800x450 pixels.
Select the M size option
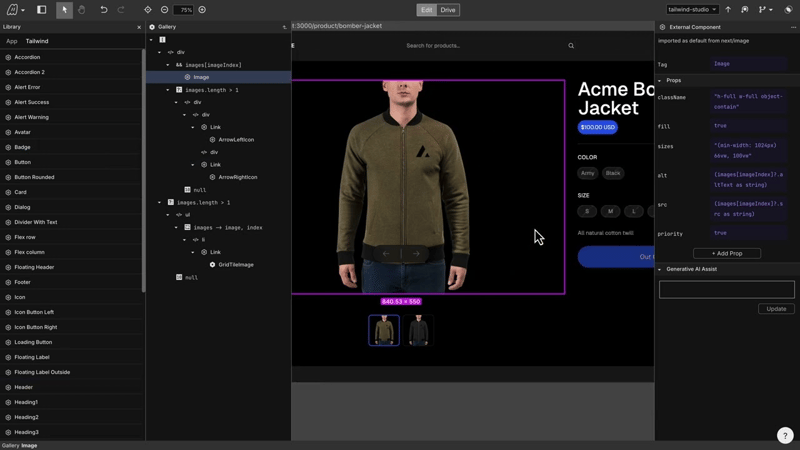tap(610, 211)
